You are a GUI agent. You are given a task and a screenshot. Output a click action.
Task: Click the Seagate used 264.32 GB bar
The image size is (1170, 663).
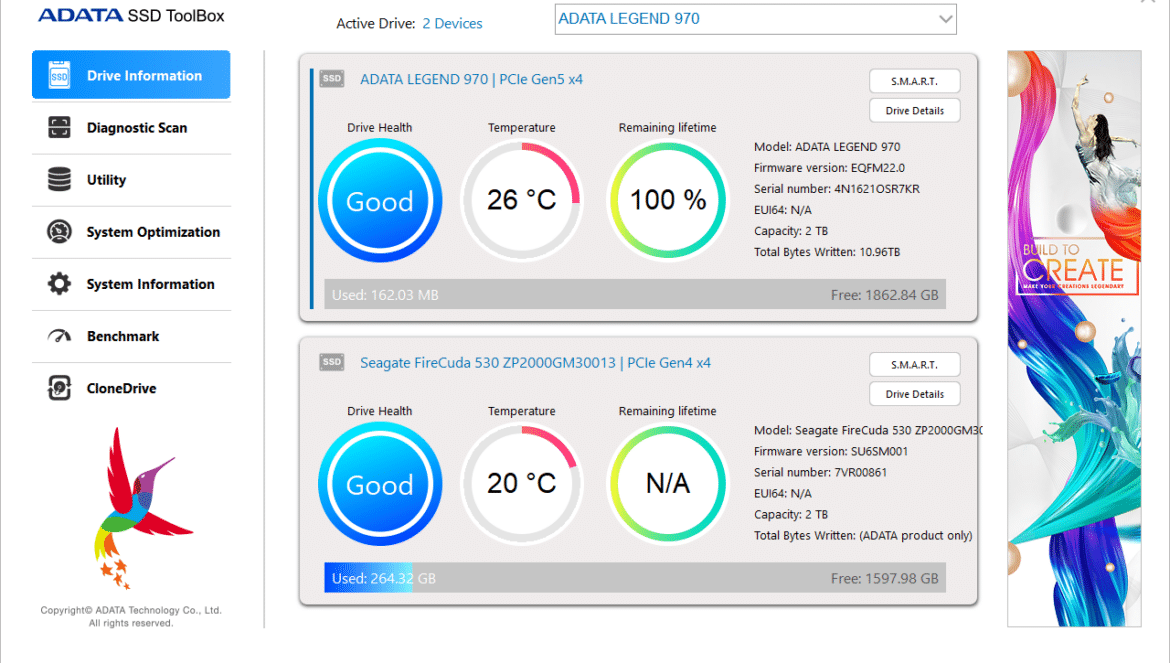tap(368, 578)
